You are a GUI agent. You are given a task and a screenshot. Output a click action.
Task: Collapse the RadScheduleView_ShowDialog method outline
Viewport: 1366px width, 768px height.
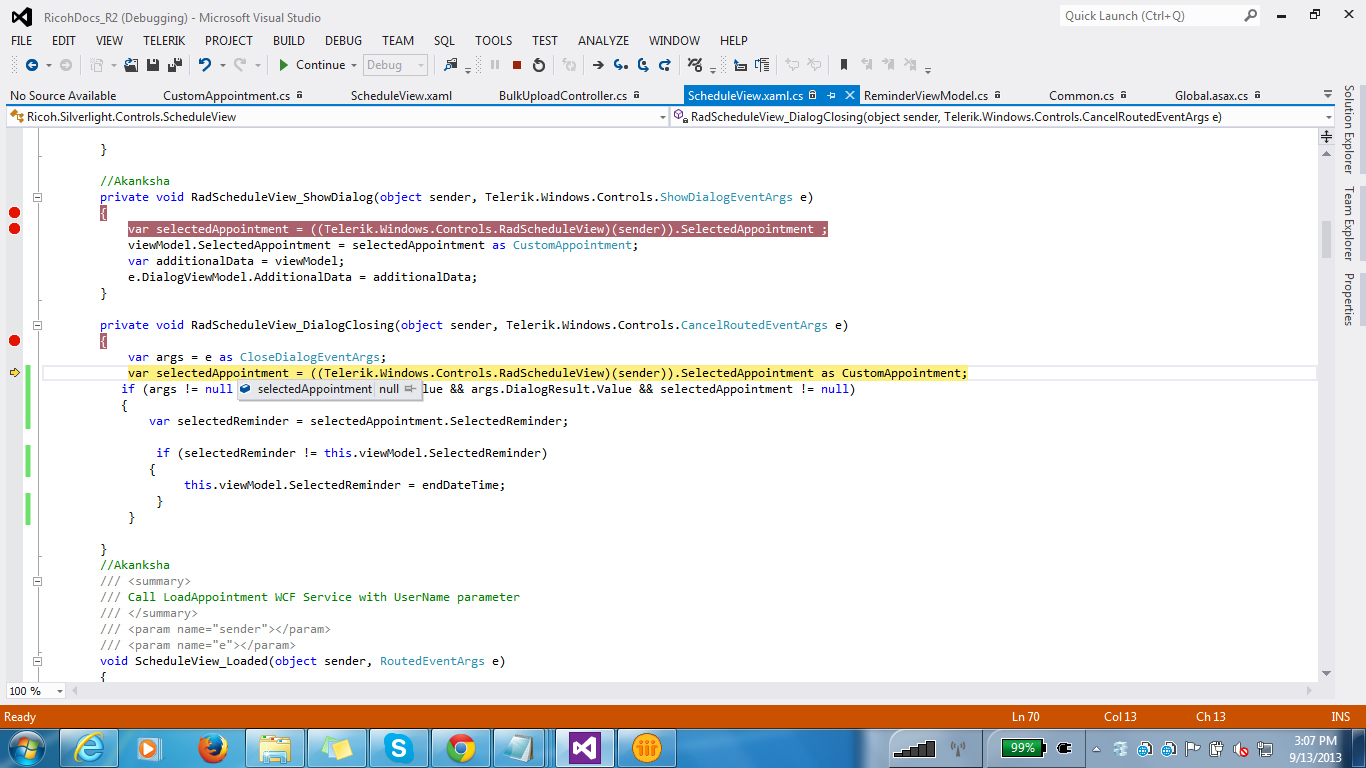(x=37, y=197)
